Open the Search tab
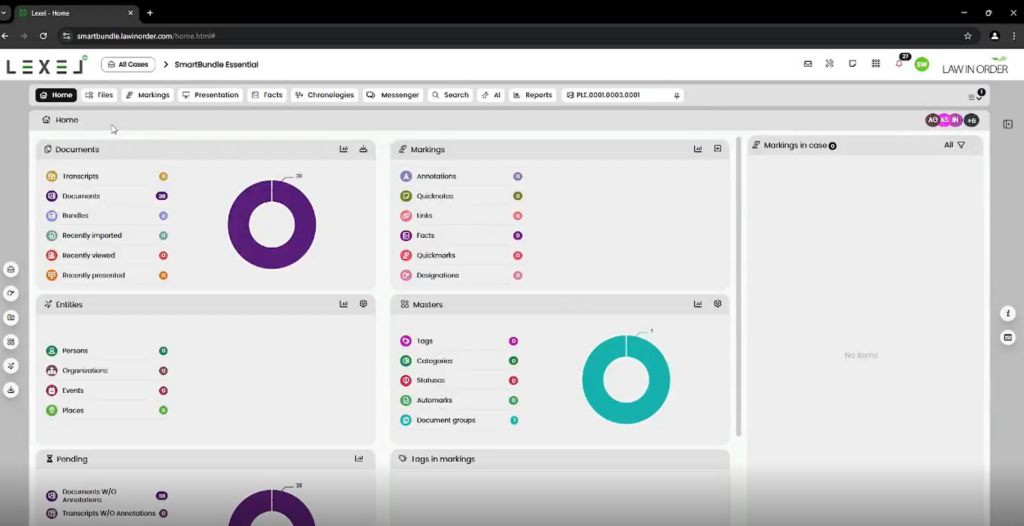This screenshot has height=526, width=1024. (450, 95)
